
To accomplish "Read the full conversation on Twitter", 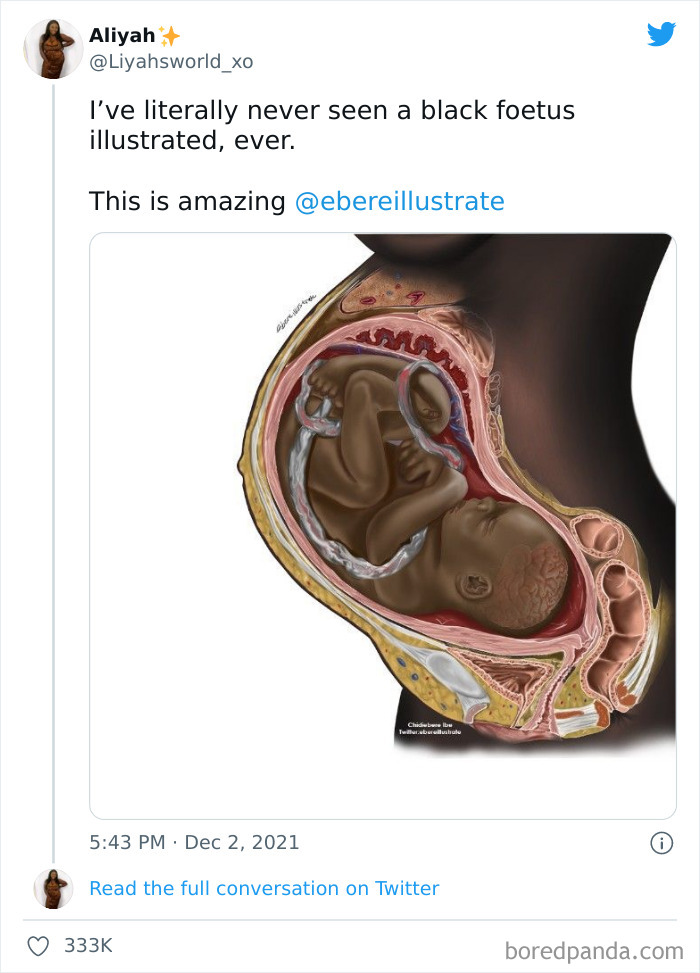I will 264,888.
